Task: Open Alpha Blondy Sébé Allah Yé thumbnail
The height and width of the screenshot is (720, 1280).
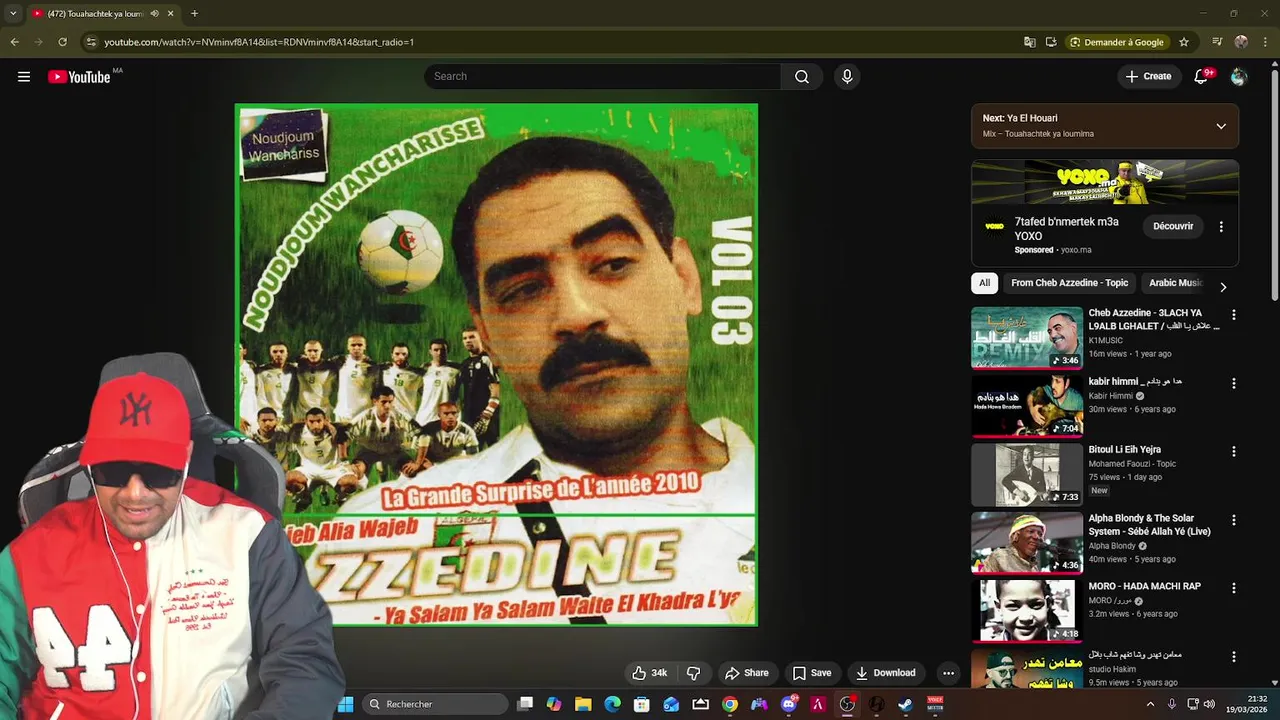Action: [x=1027, y=543]
